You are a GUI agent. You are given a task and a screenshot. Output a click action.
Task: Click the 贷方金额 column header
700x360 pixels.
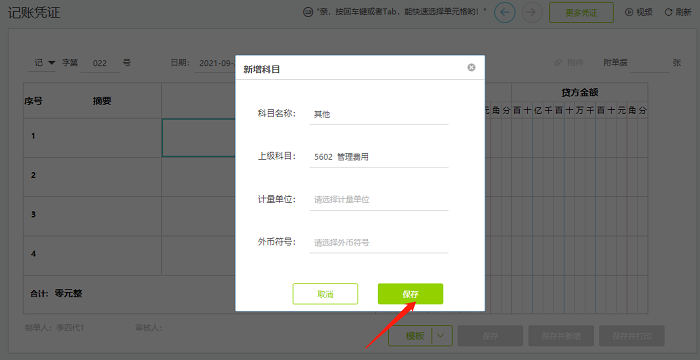(x=579, y=93)
